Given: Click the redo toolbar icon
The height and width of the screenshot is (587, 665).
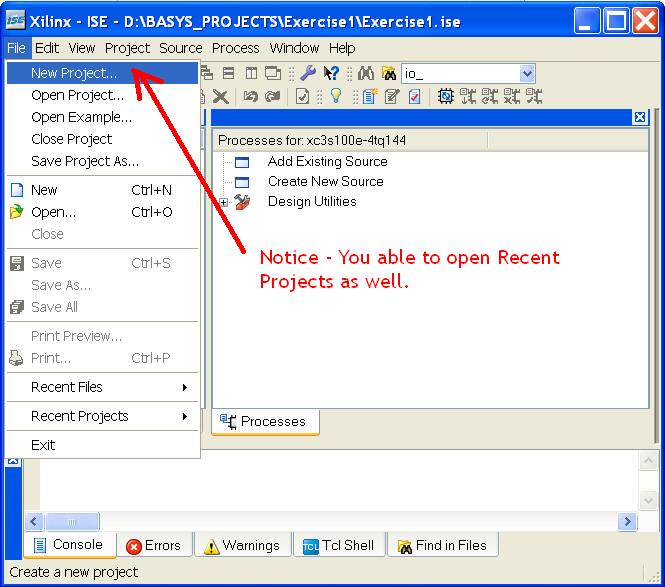Looking at the screenshot, I should [272, 97].
